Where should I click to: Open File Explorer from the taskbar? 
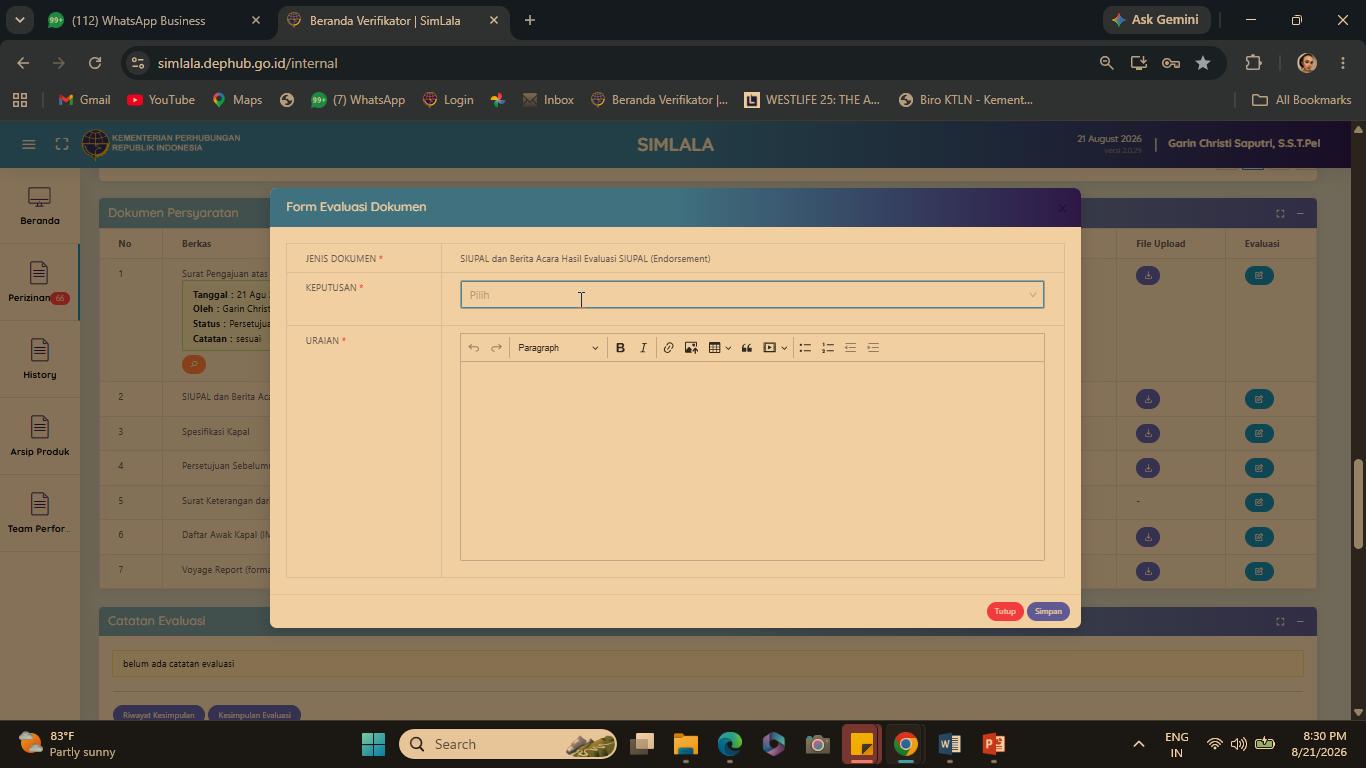(x=685, y=744)
